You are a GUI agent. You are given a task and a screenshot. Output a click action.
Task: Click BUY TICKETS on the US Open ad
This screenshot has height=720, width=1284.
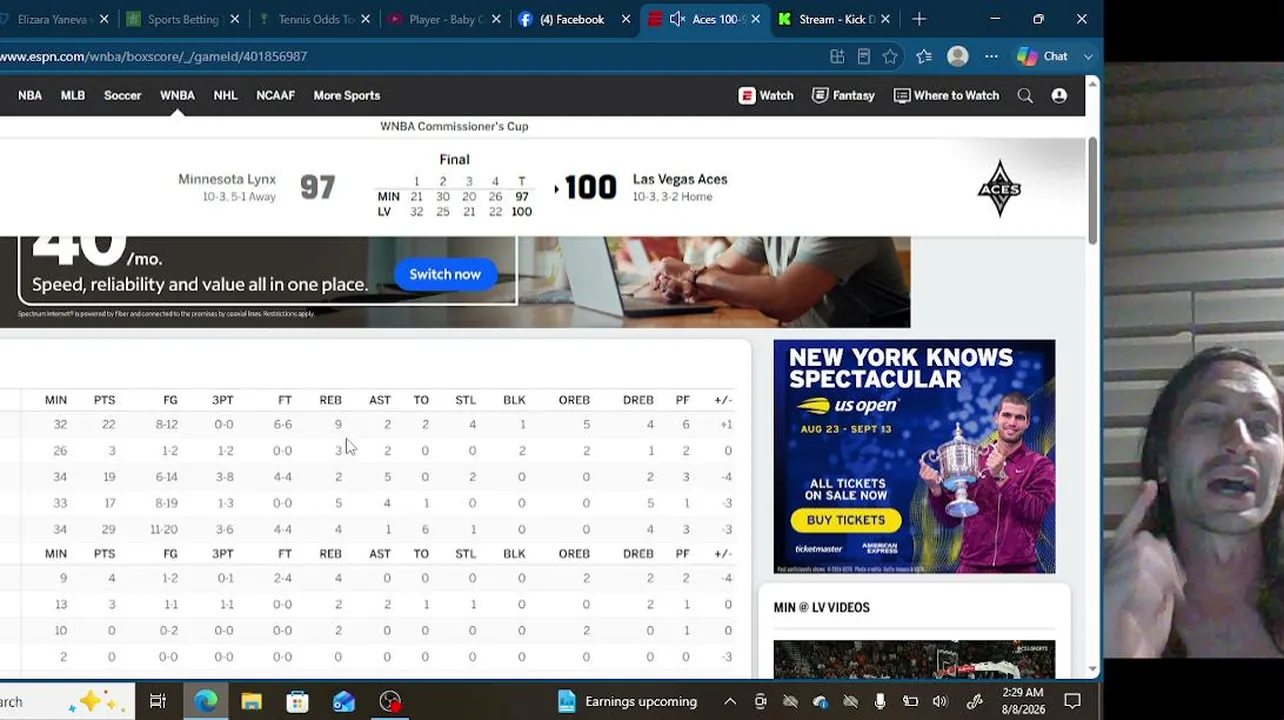coord(846,520)
